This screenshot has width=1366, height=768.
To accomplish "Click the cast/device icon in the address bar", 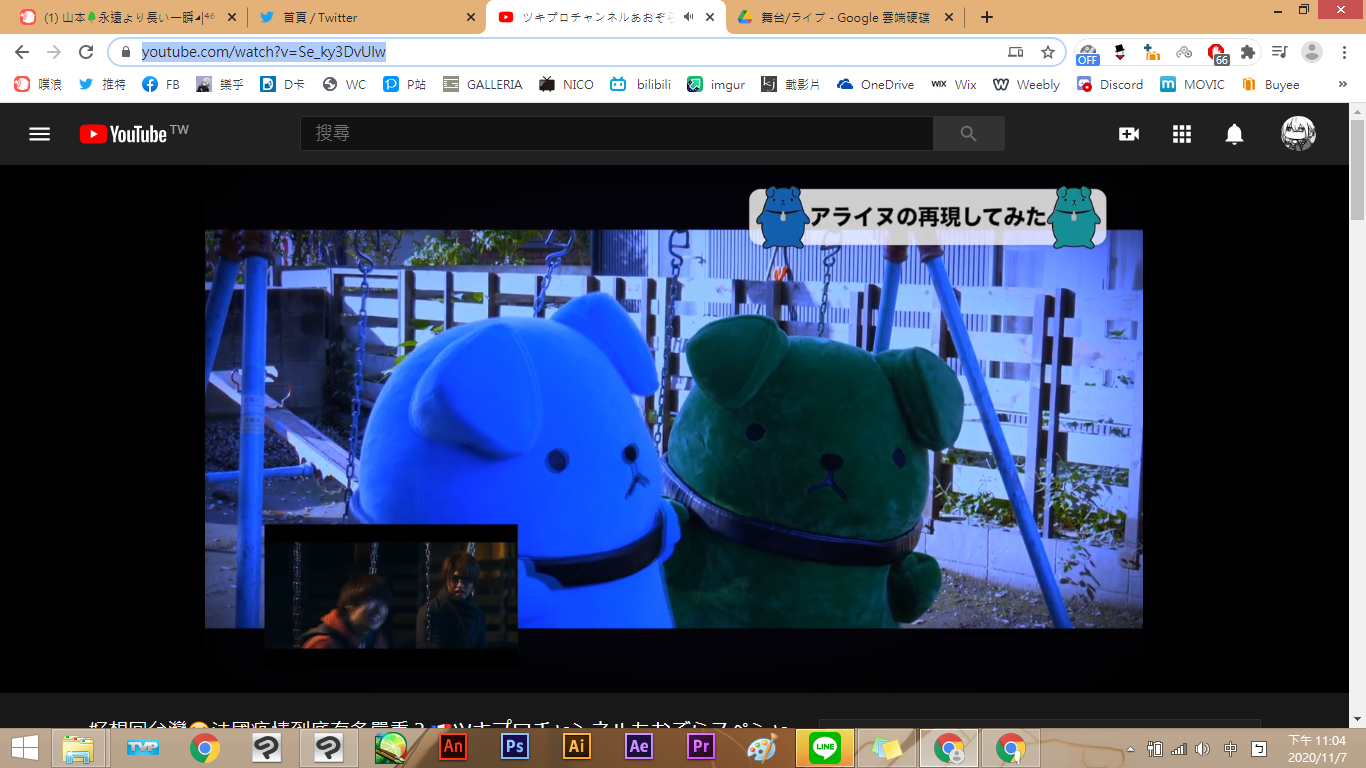I will (x=1016, y=52).
